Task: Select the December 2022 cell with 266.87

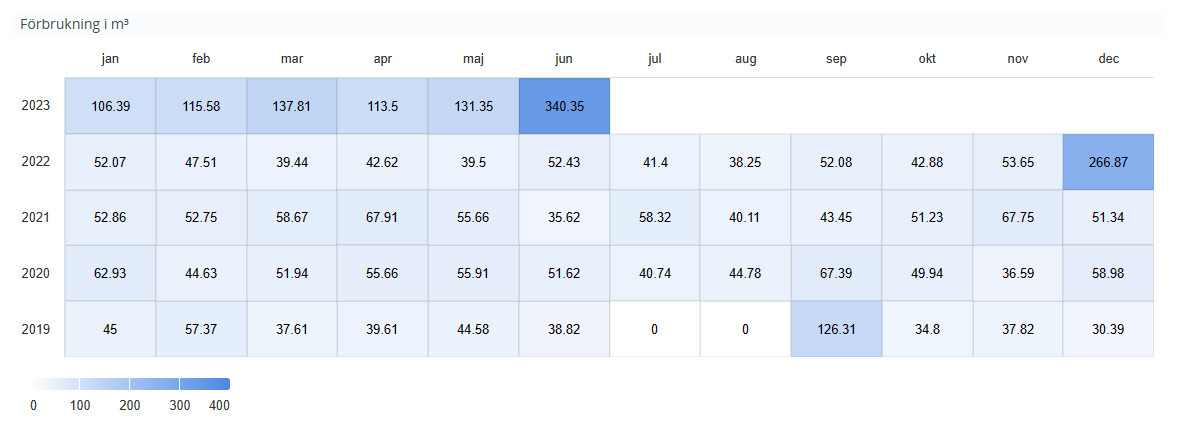Action: click(1108, 162)
